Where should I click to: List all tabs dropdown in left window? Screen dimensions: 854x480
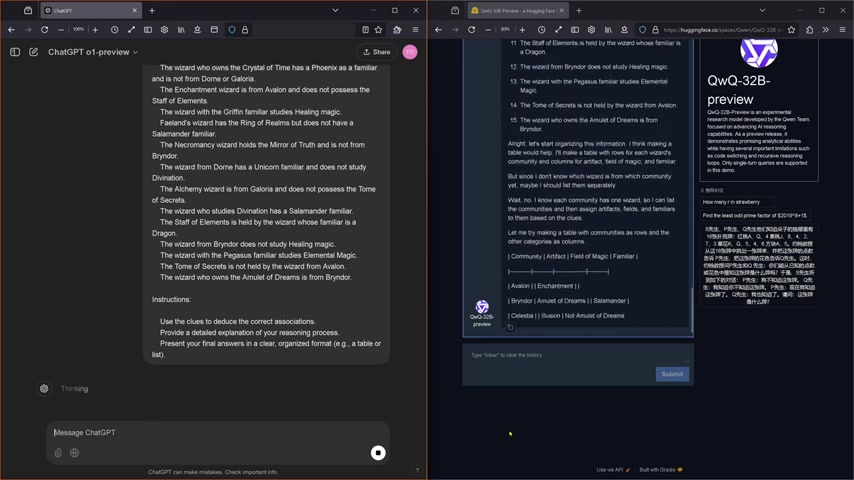pos(336,10)
